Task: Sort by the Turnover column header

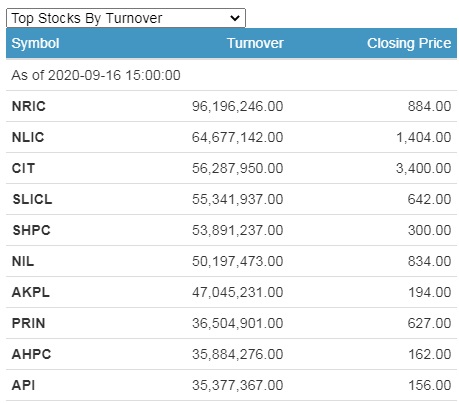Action: coord(255,43)
